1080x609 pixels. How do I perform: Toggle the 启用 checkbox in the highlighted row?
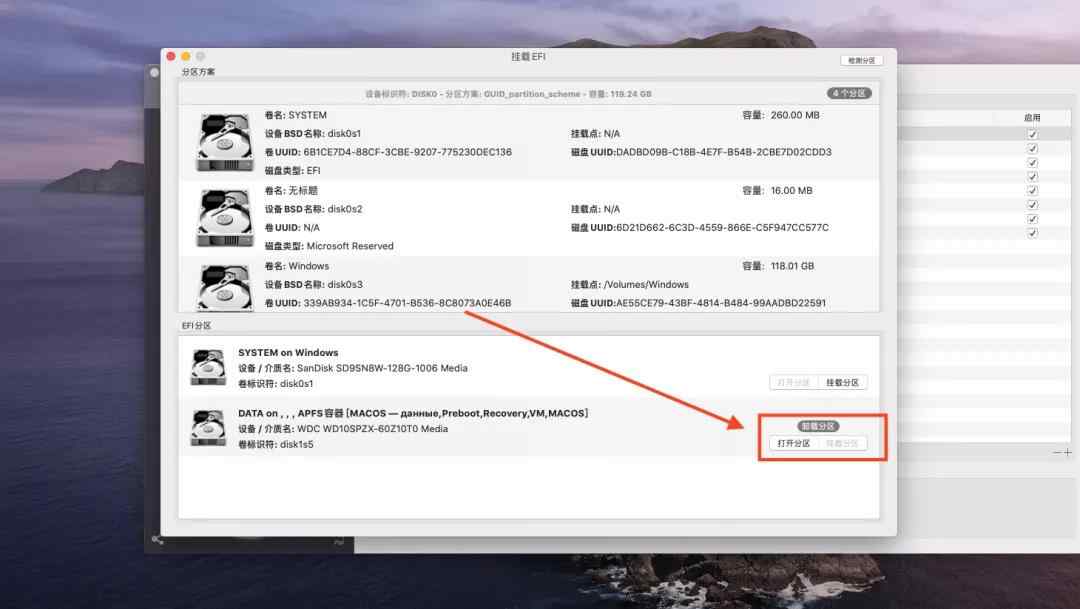(x=1032, y=134)
